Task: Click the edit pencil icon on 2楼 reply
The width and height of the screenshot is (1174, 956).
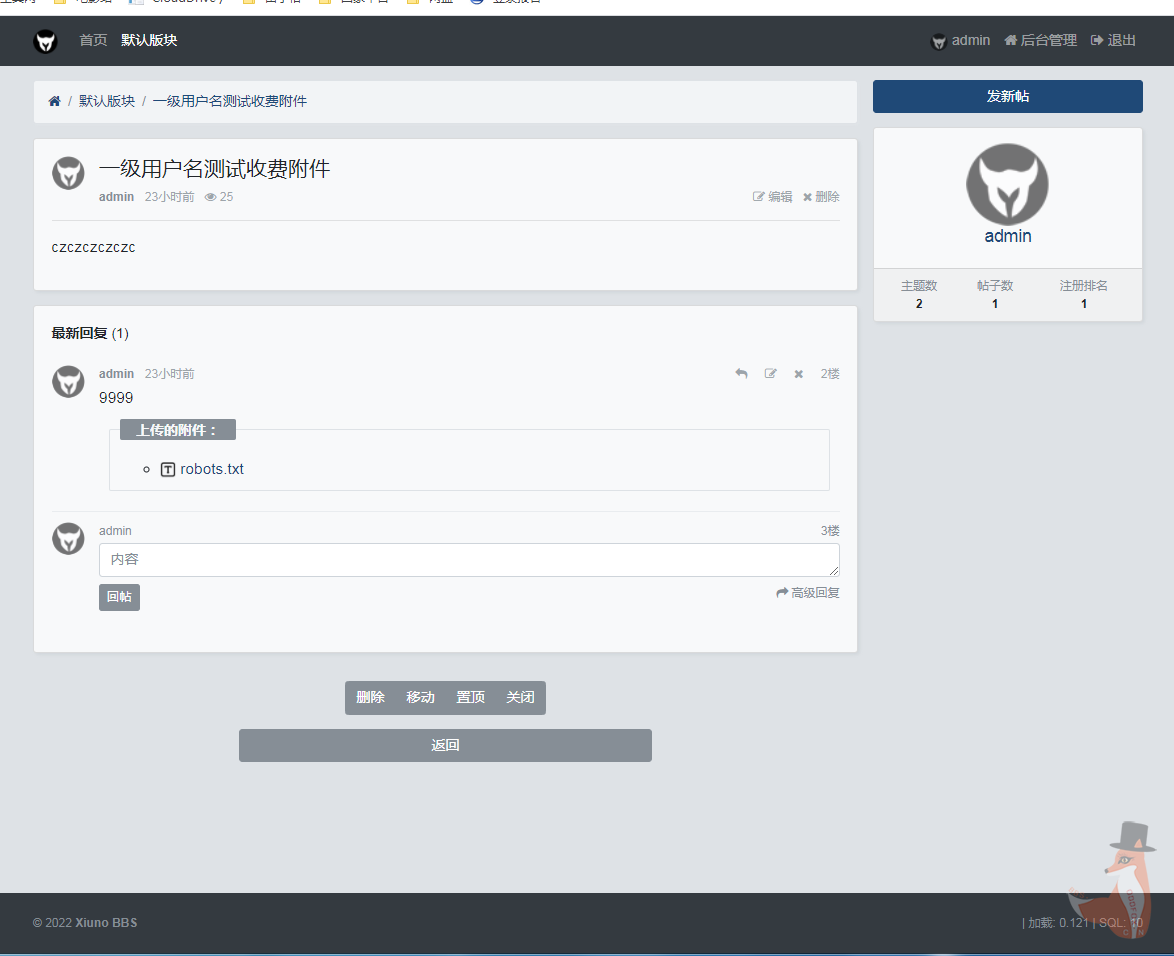Action: pos(770,374)
